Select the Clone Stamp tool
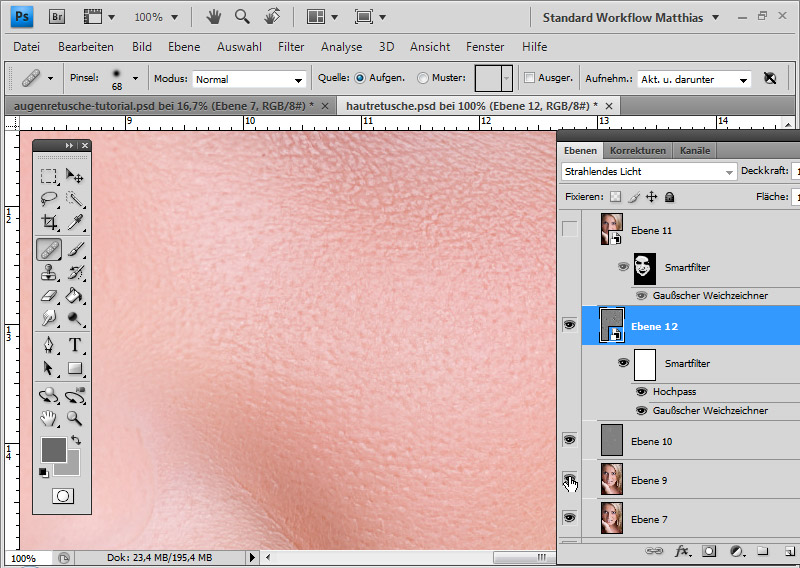The image size is (800, 568). point(49,273)
